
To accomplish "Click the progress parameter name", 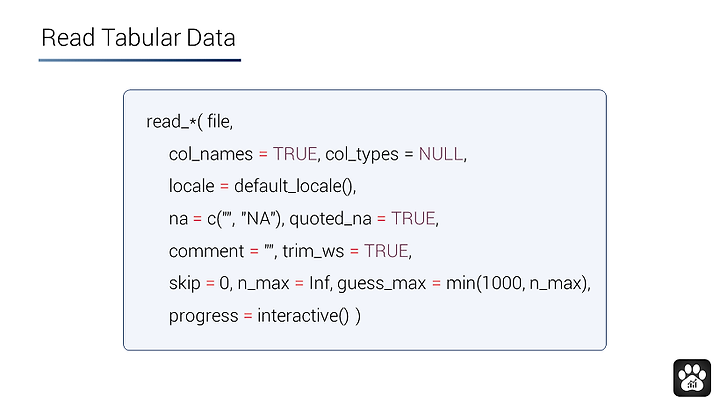I will click(203, 316).
